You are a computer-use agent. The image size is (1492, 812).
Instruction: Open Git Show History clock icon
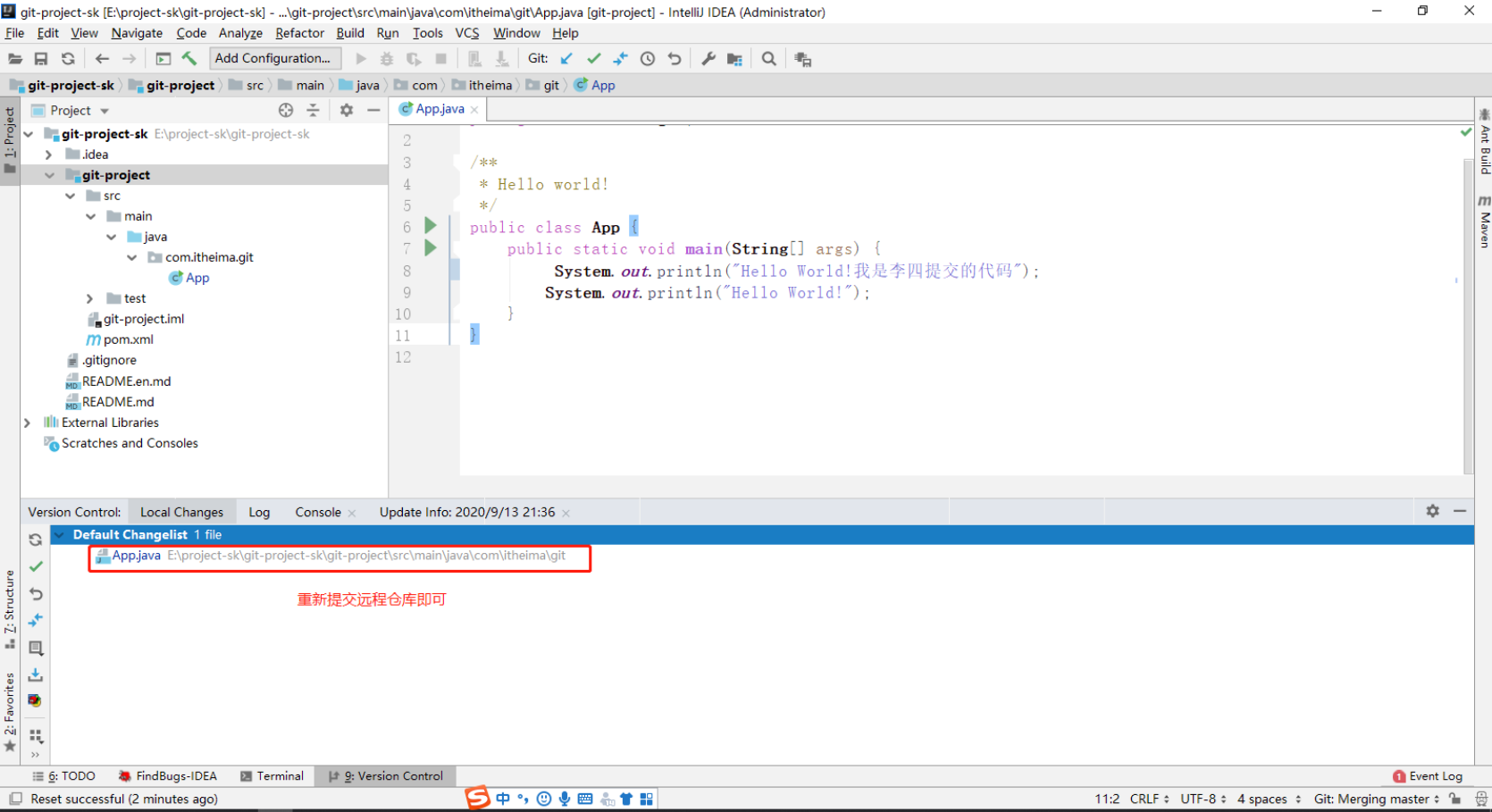pyautogui.click(x=648, y=59)
